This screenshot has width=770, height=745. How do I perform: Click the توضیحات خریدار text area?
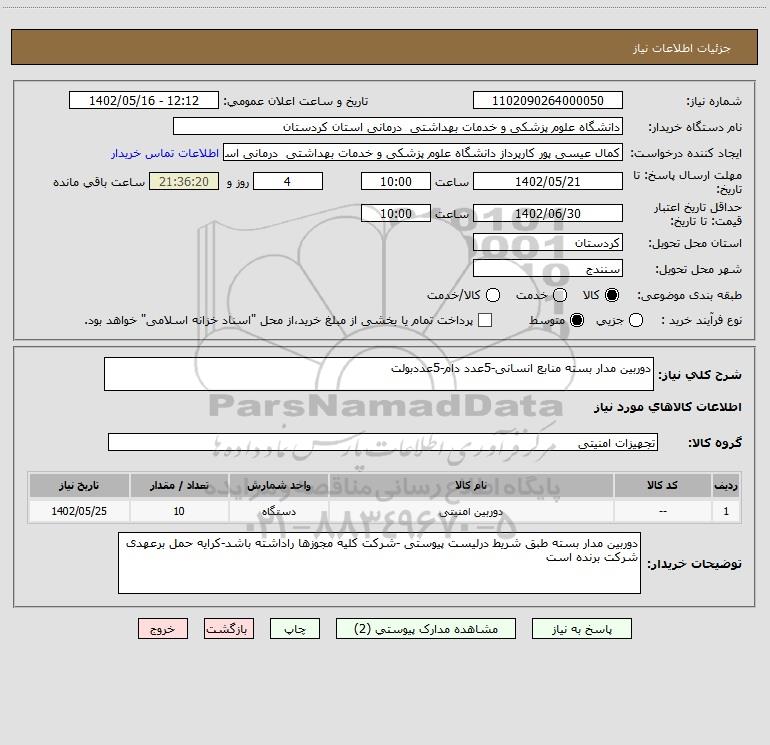(379, 563)
